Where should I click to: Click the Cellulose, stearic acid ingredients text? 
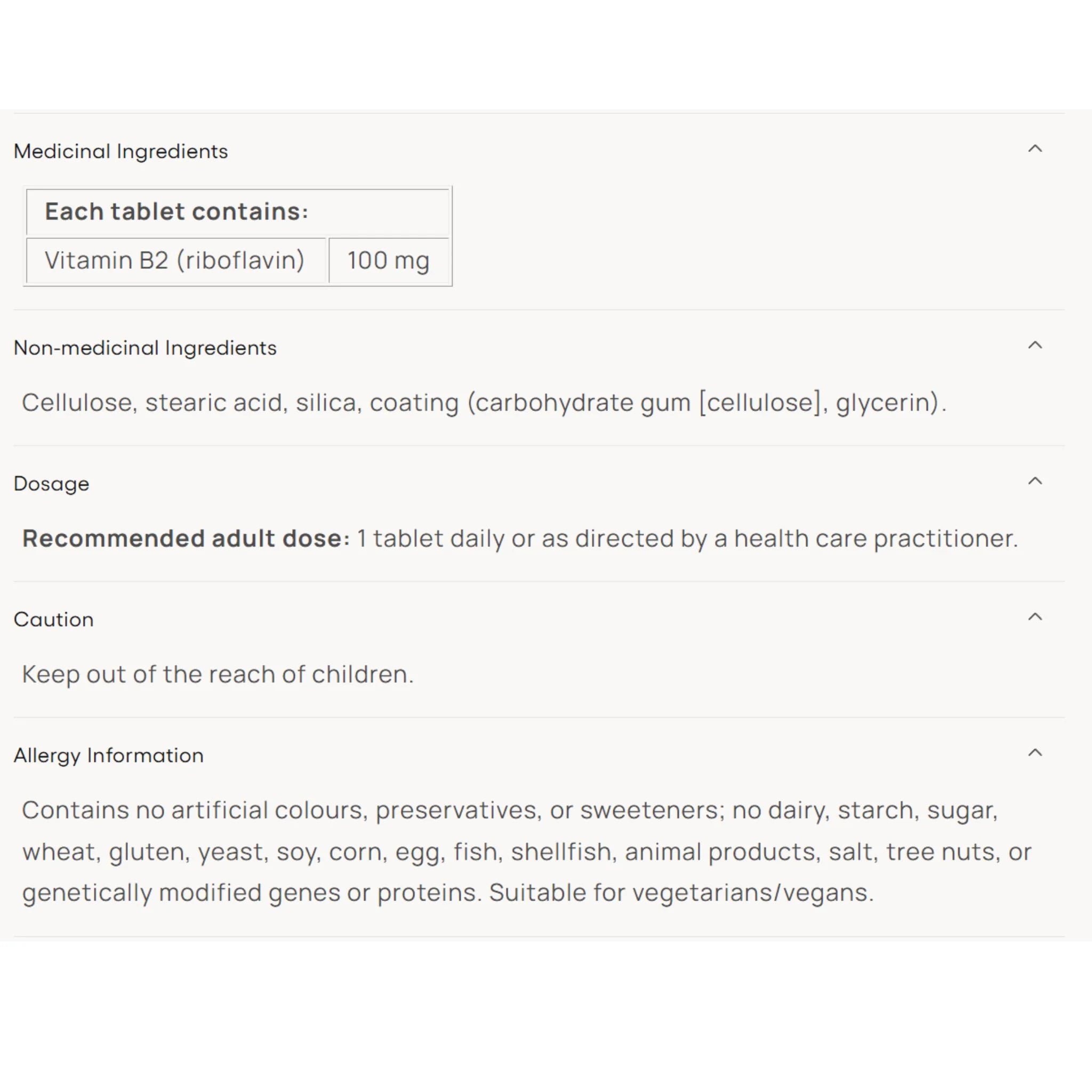point(484,403)
